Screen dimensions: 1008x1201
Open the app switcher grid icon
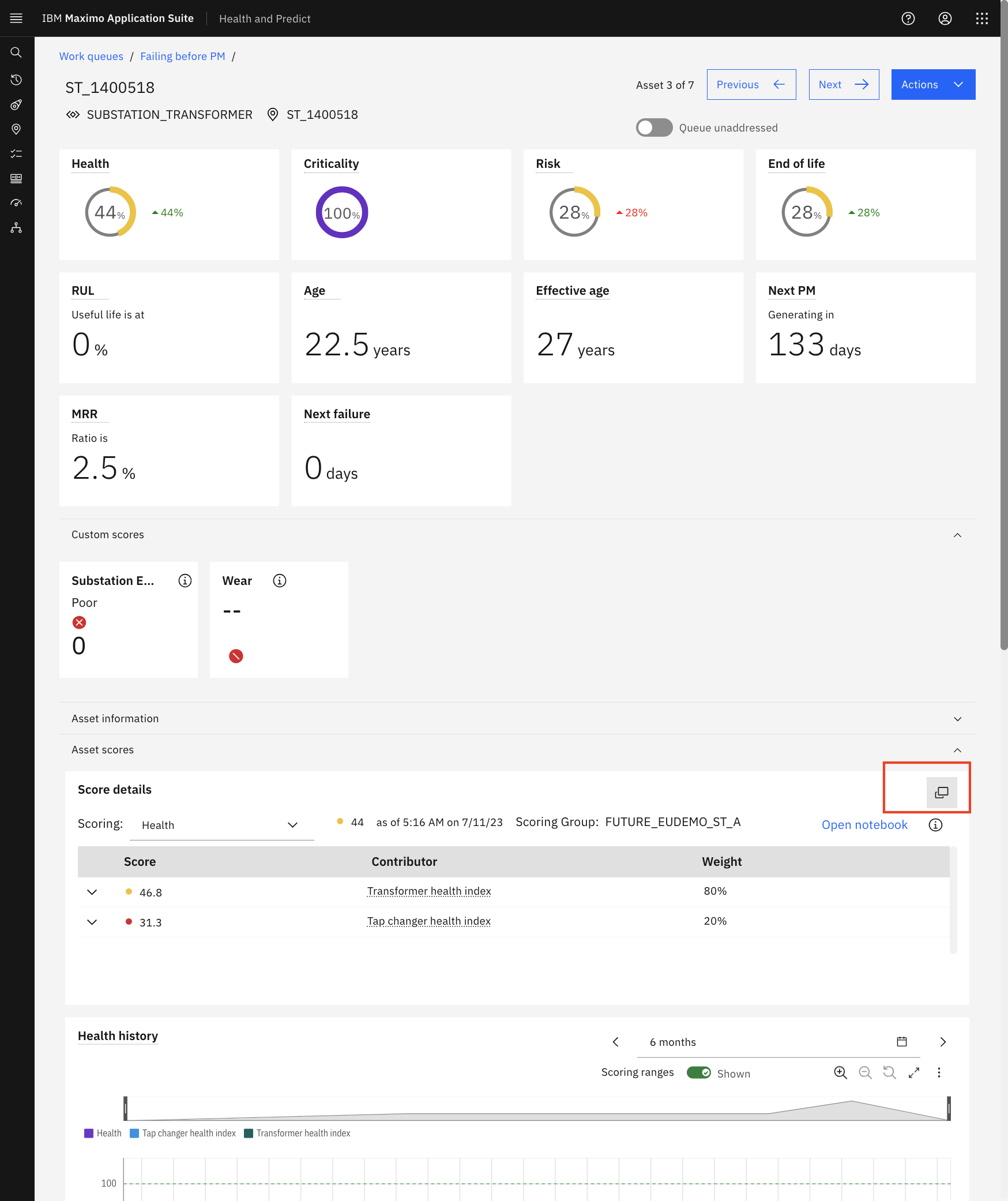coord(982,18)
